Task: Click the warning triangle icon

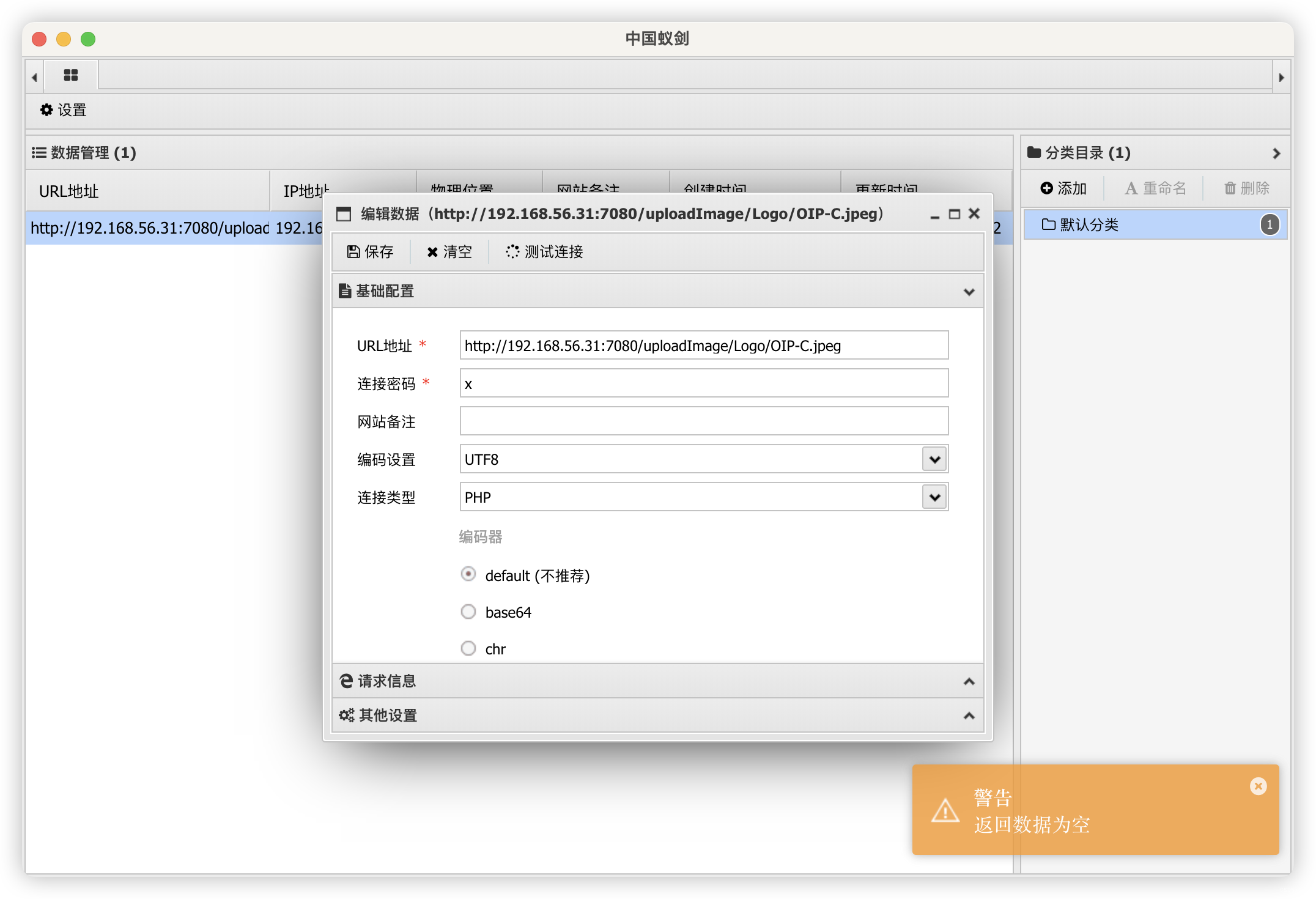Action: pos(945,811)
